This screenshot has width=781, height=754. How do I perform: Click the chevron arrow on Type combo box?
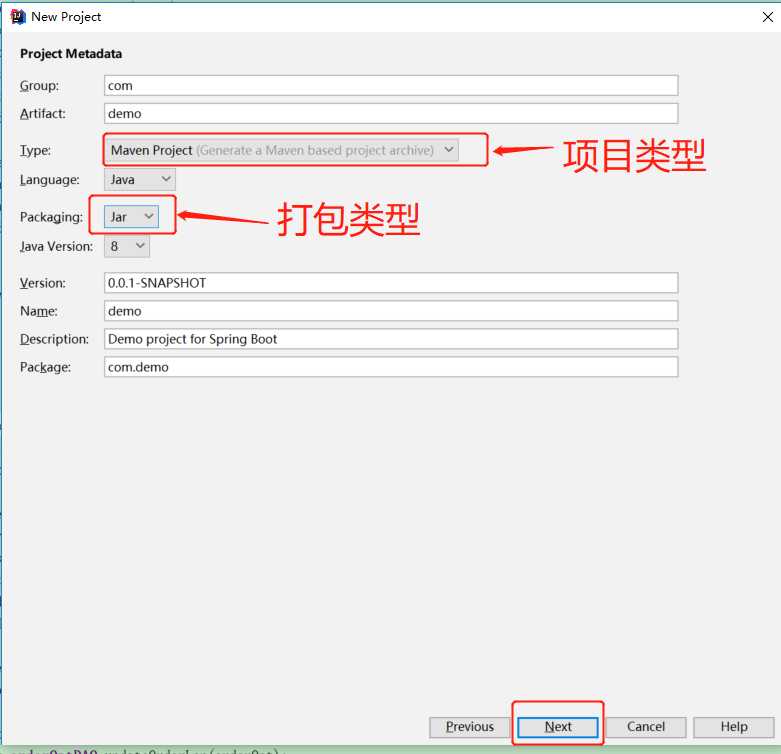pyautogui.click(x=448, y=150)
